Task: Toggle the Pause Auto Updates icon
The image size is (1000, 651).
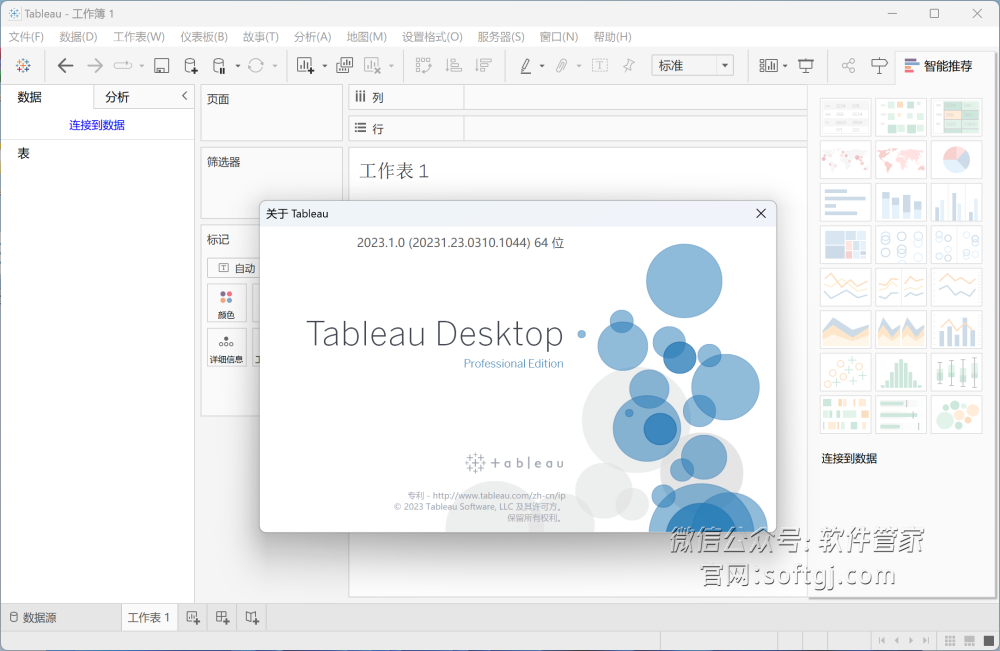Action: tap(220, 65)
